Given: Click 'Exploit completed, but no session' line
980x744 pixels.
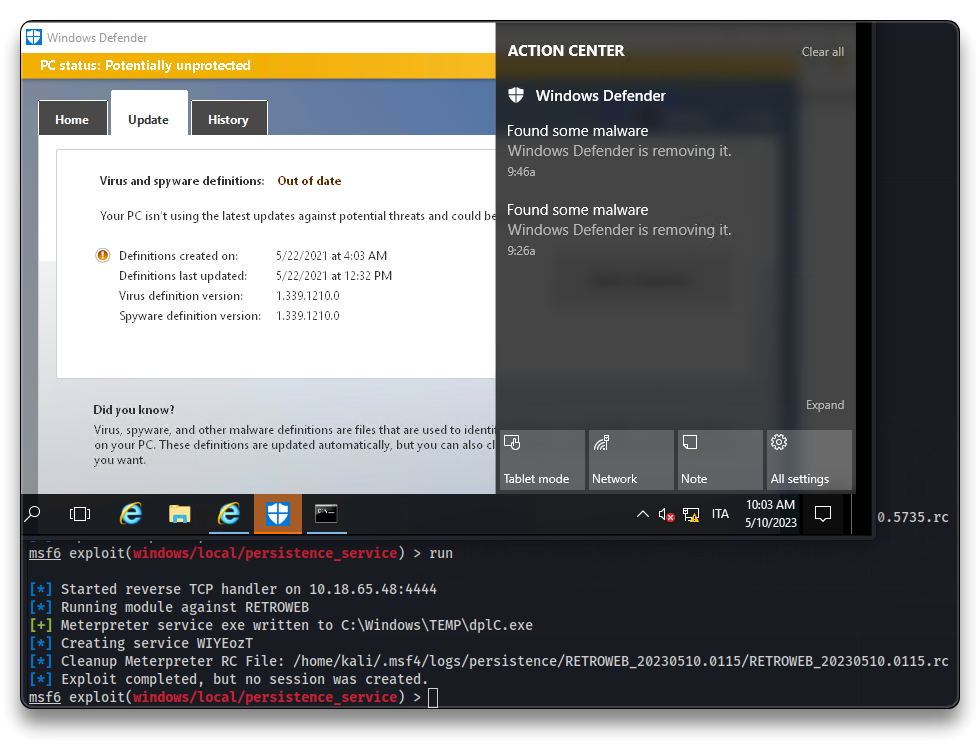Looking at the screenshot, I should click(x=229, y=679).
